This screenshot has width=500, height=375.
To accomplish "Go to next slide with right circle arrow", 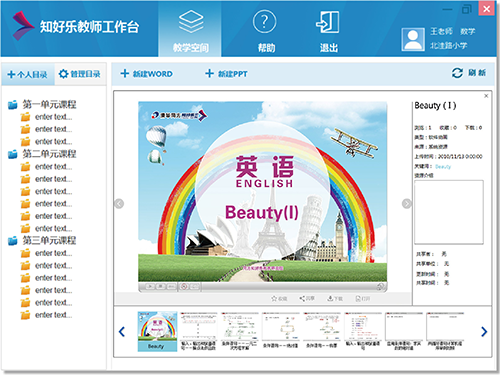I will point(407,203).
